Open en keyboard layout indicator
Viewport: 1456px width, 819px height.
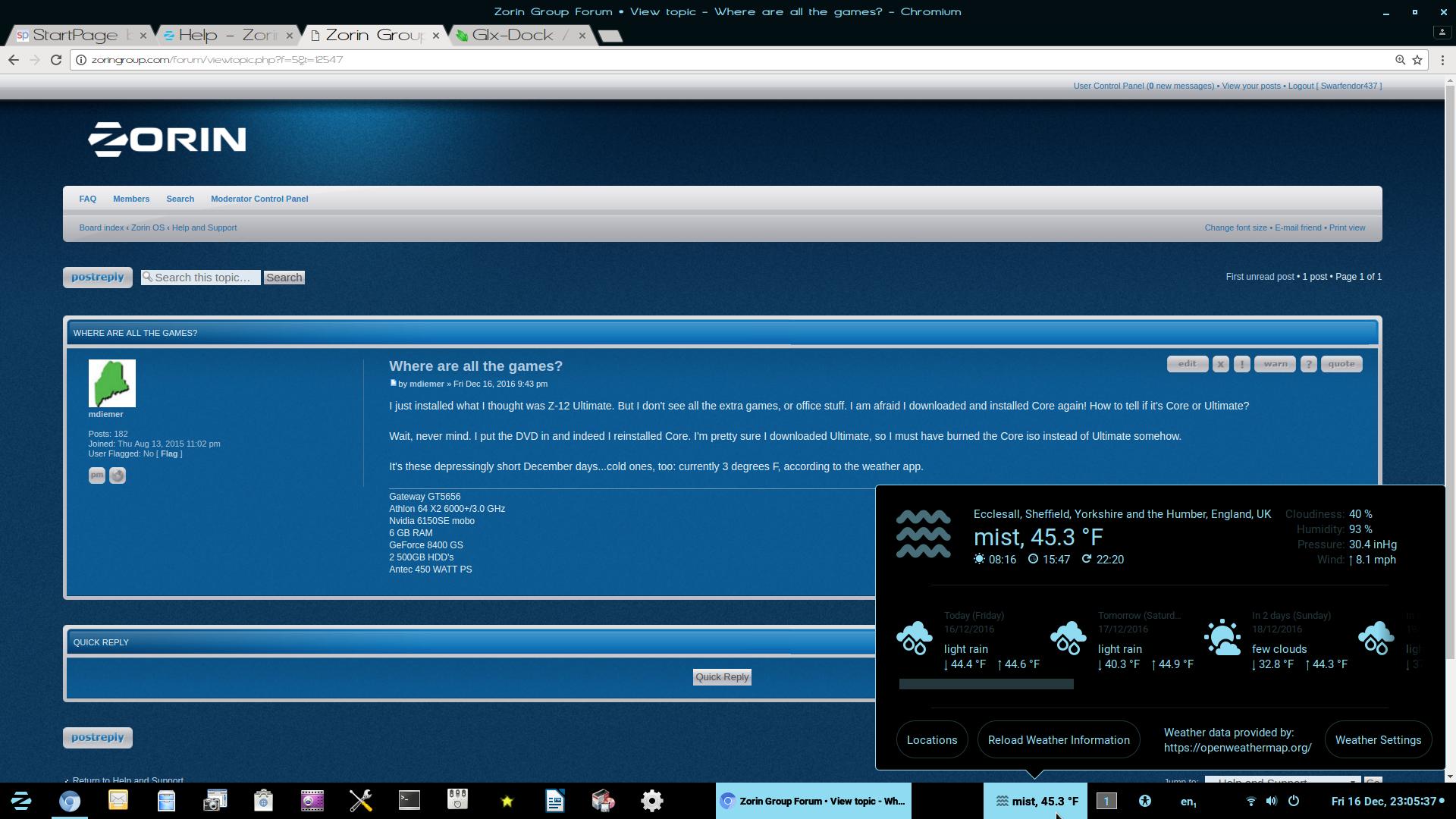1188,801
